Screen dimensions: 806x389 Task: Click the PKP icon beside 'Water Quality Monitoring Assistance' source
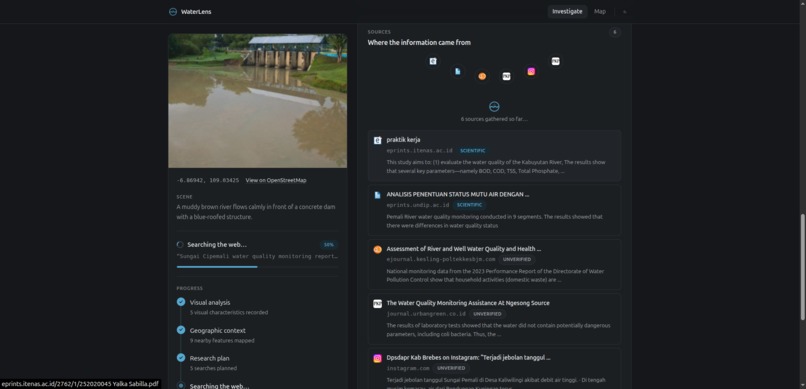377,304
